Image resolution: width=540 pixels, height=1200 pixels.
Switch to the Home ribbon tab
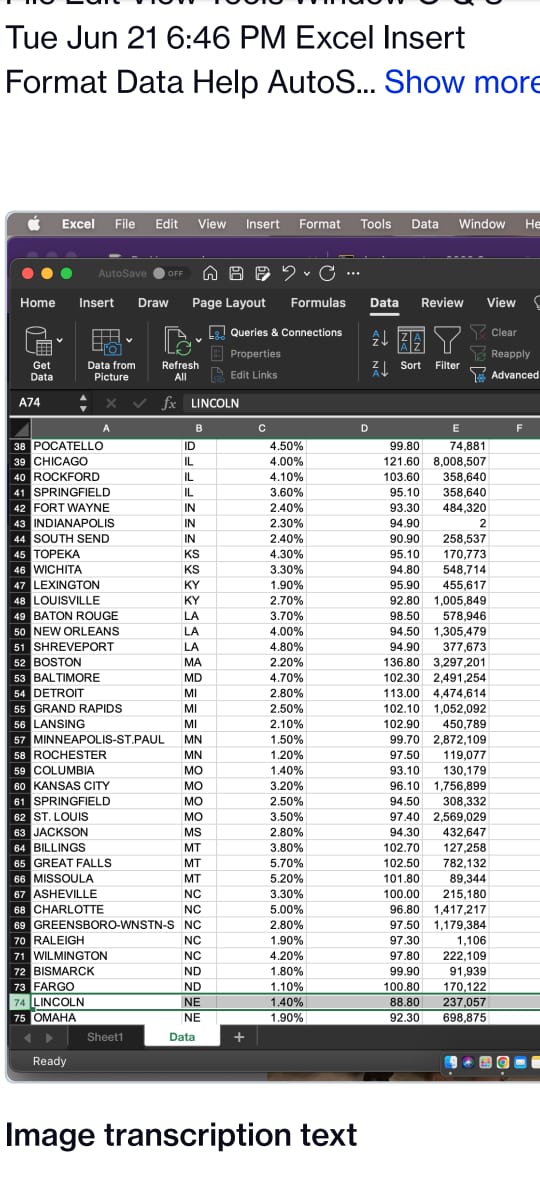[38, 303]
